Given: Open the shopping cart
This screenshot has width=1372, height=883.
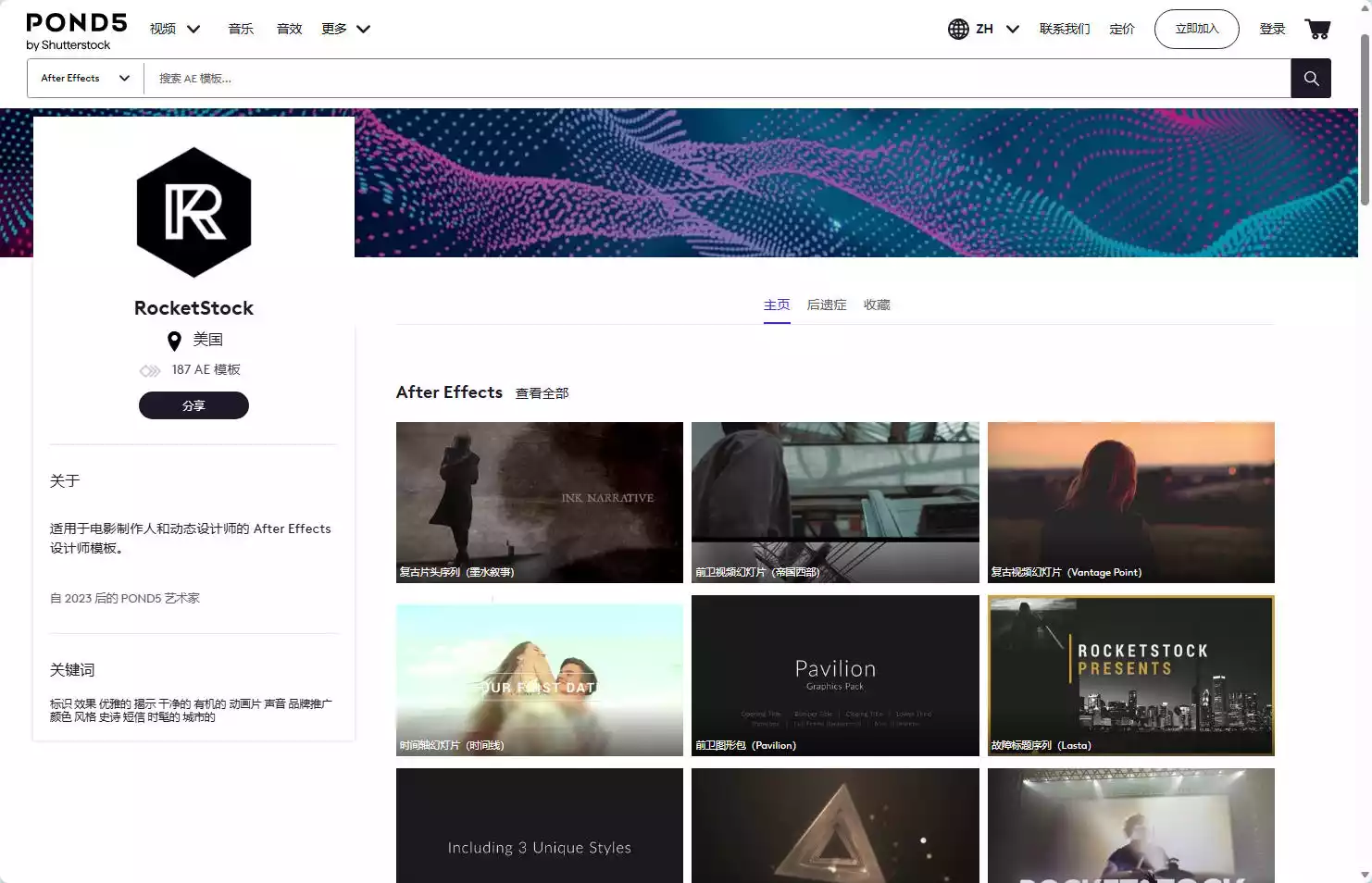Looking at the screenshot, I should pos(1317,30).
